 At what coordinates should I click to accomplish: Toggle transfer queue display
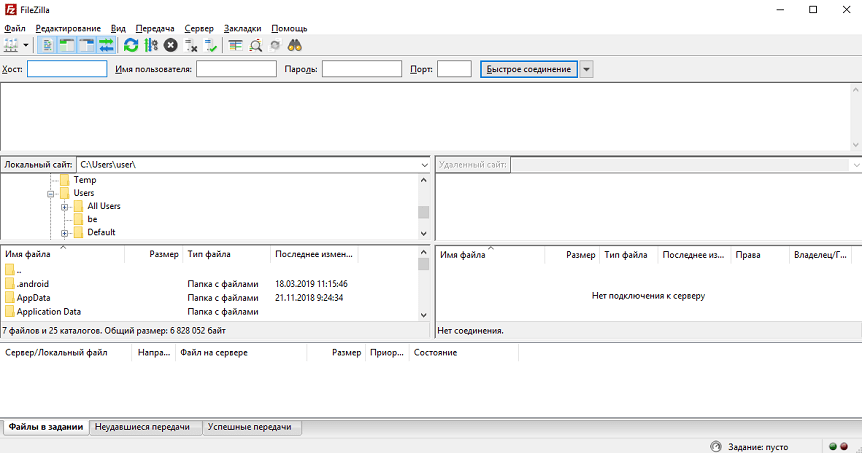105,45
